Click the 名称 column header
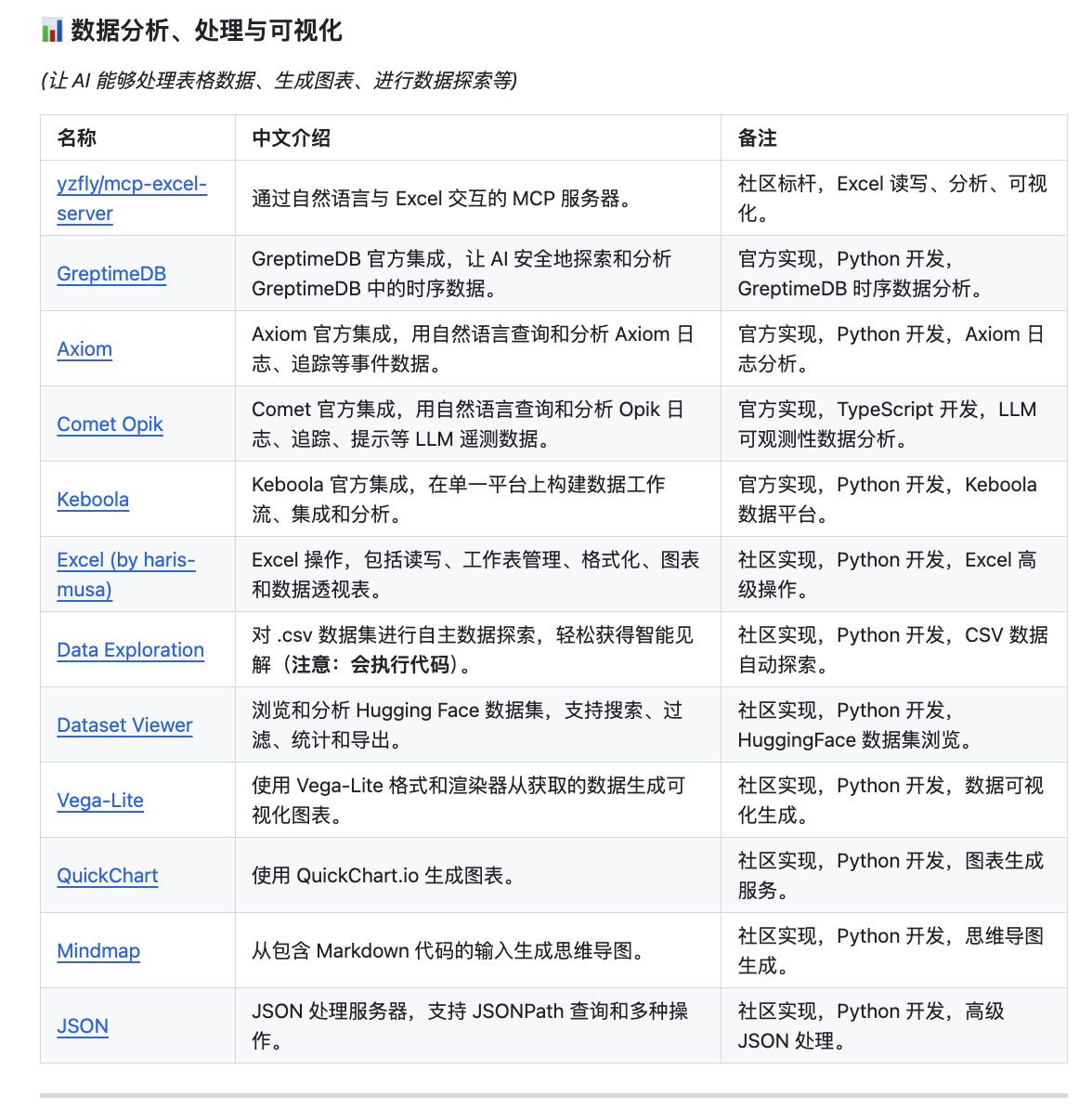This screenshot has height=1109, width=1092. [76, 137]
